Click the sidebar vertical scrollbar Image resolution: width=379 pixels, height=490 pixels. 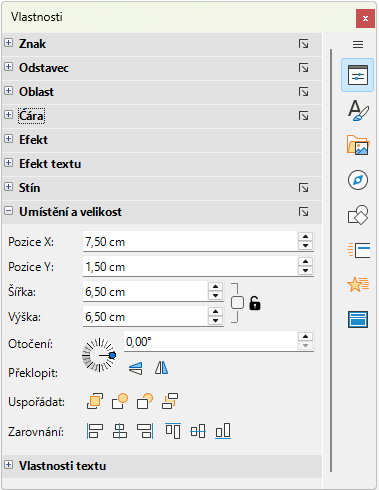click(331, 260)
